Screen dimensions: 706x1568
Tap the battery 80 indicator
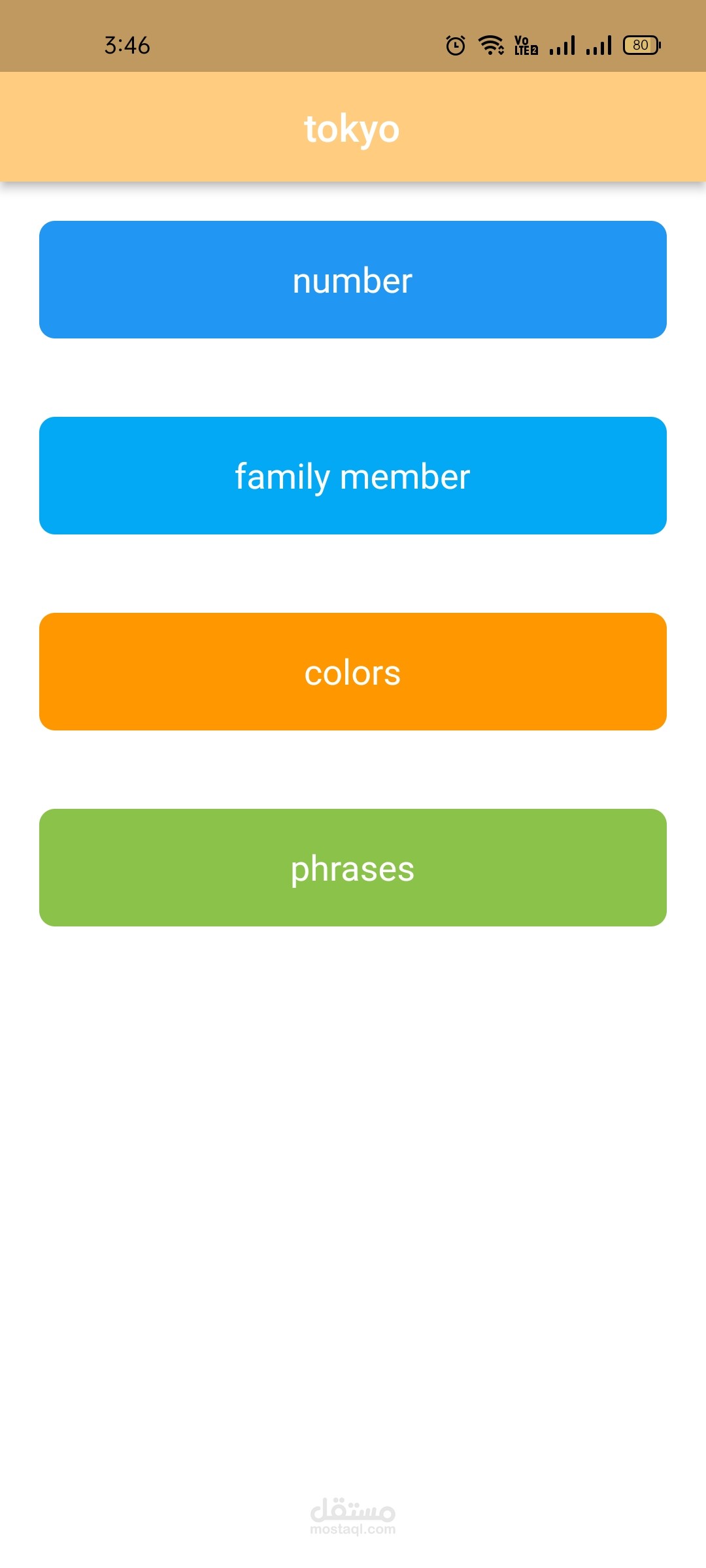[x=642, y=45]
